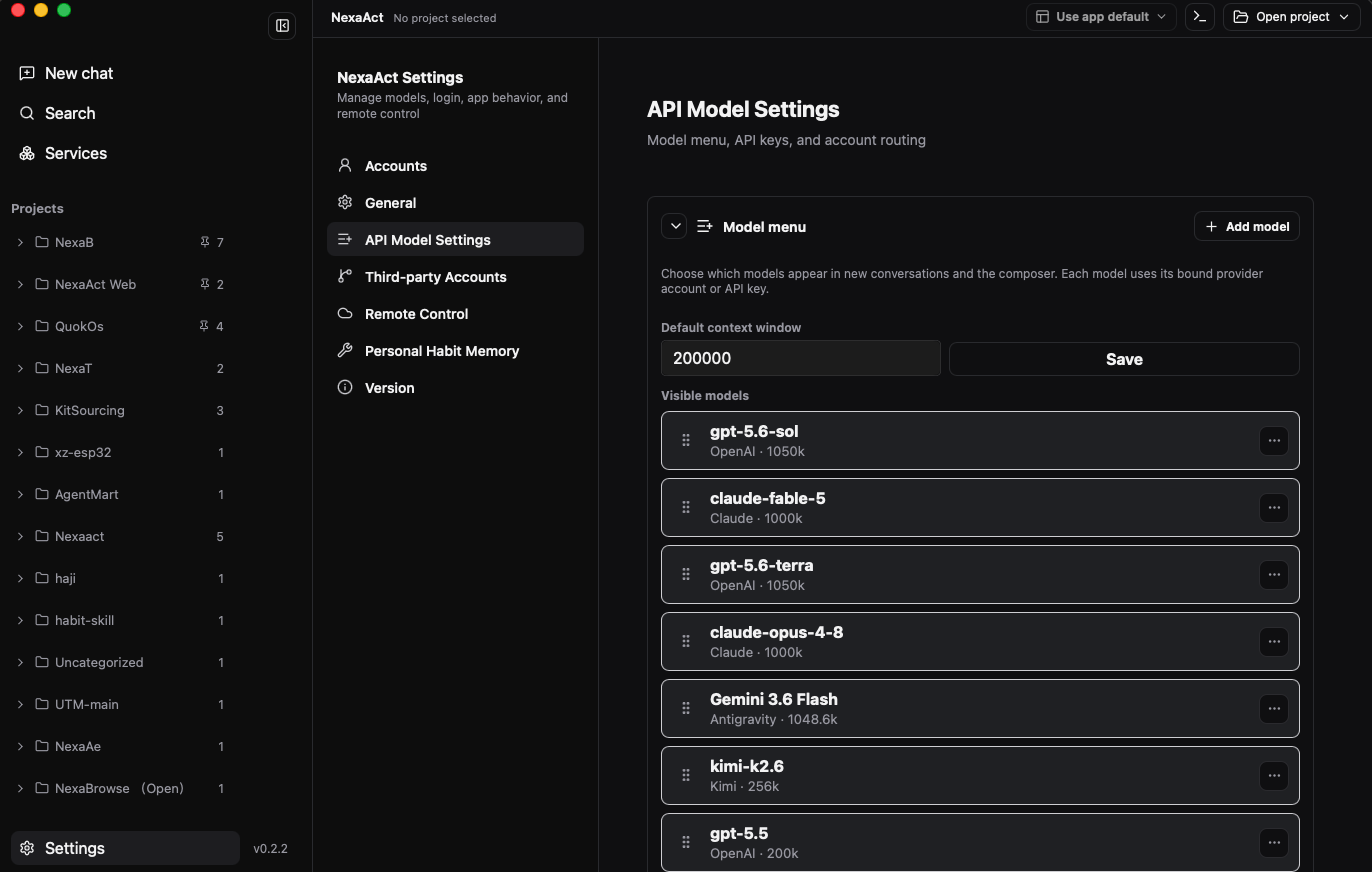Click the Services icon
1372x872 pixels.
tap(27, 153)
